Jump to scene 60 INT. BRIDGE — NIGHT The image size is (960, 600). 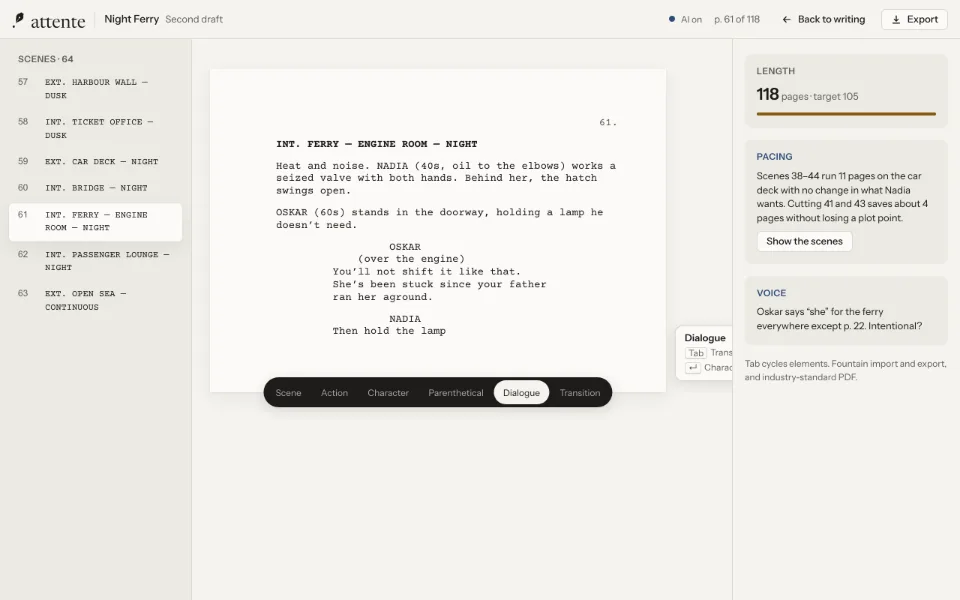click(x=96, y=188)
